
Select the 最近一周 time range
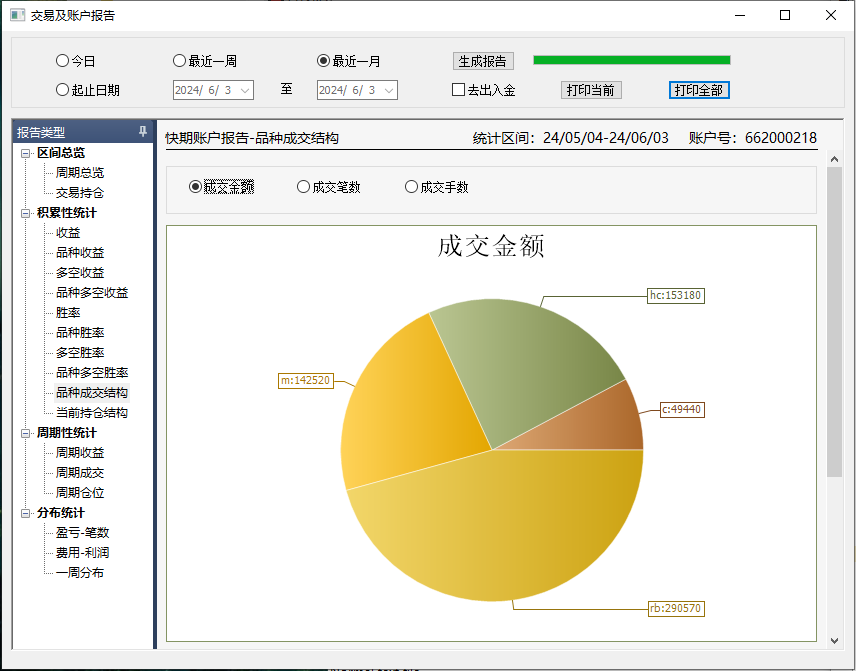coord(180,61)
